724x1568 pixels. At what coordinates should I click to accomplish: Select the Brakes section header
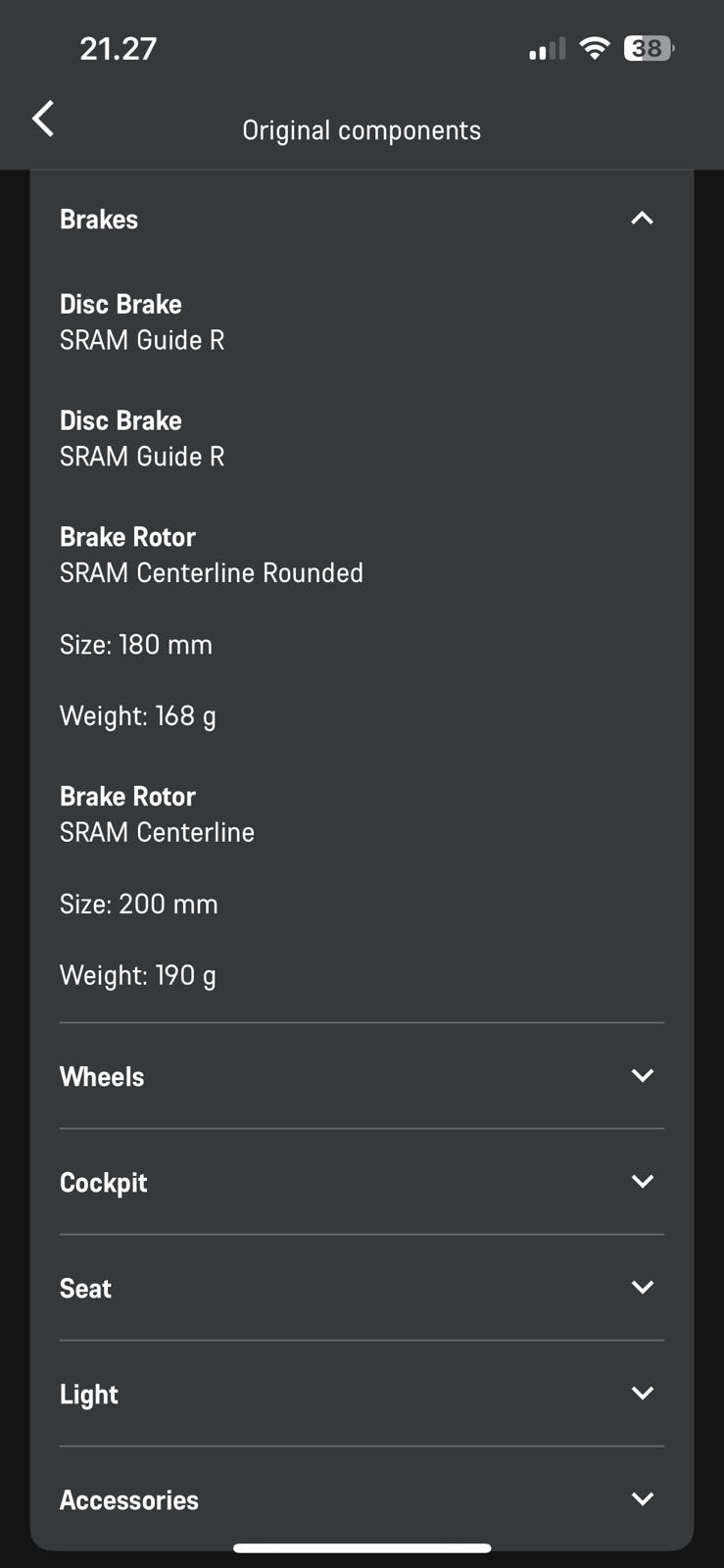[99, 220]
